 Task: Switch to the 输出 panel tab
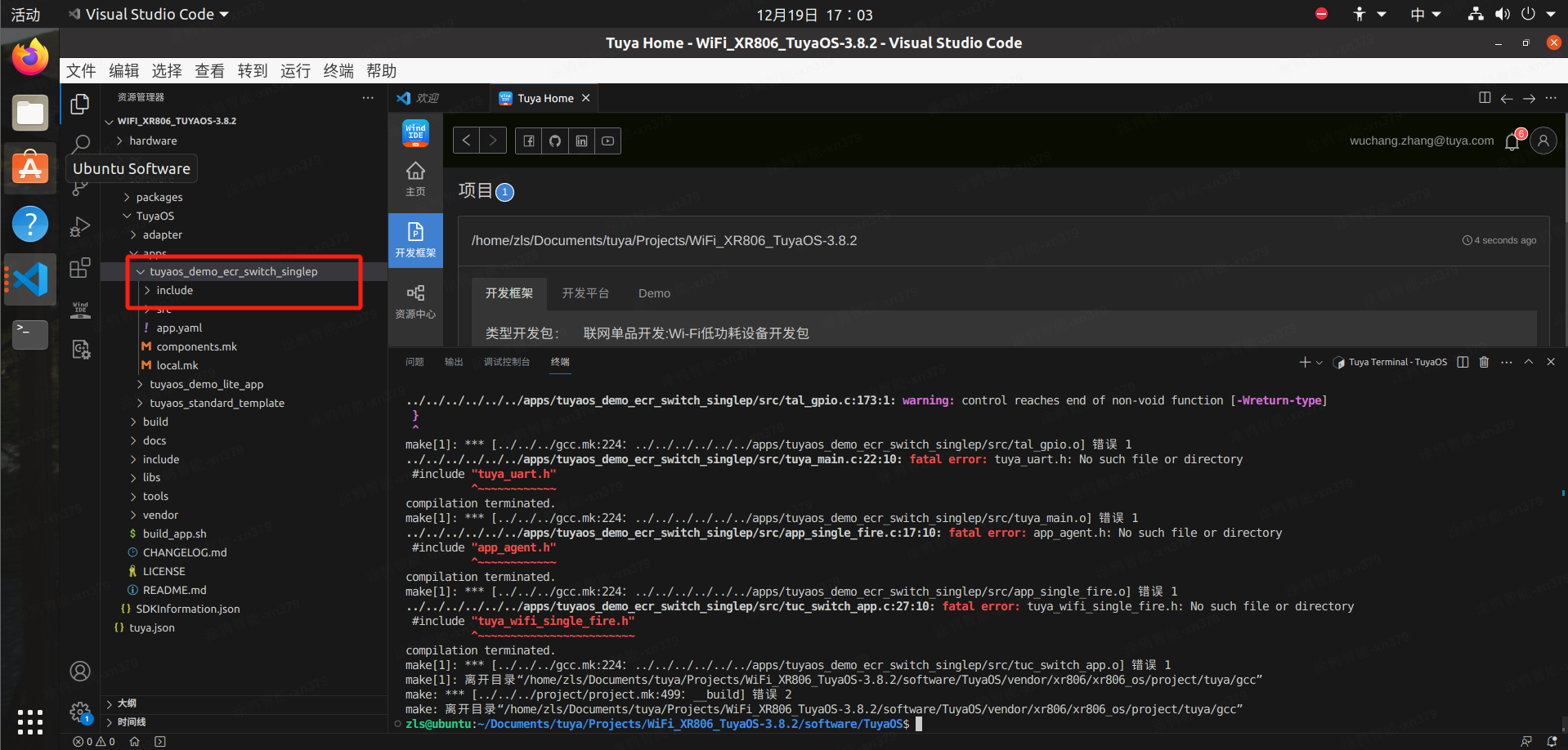pos(454,362)
